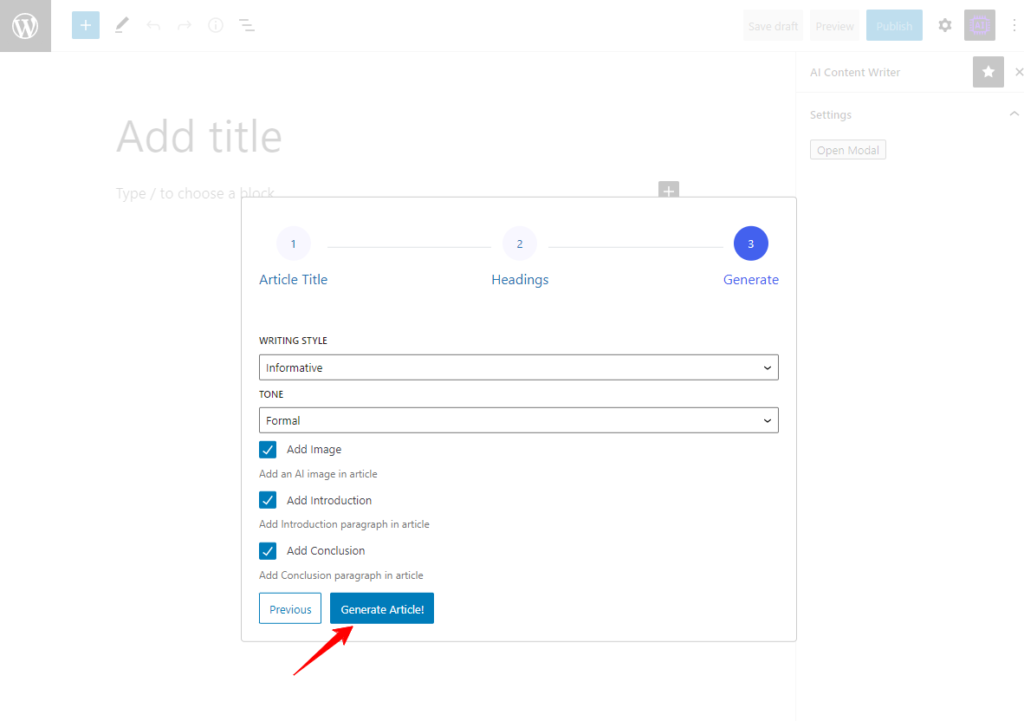Click the Previous button

pos(290,609)
